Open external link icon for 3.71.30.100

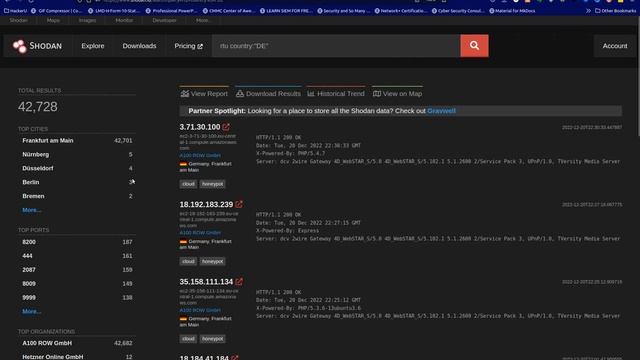coord(226,127)
